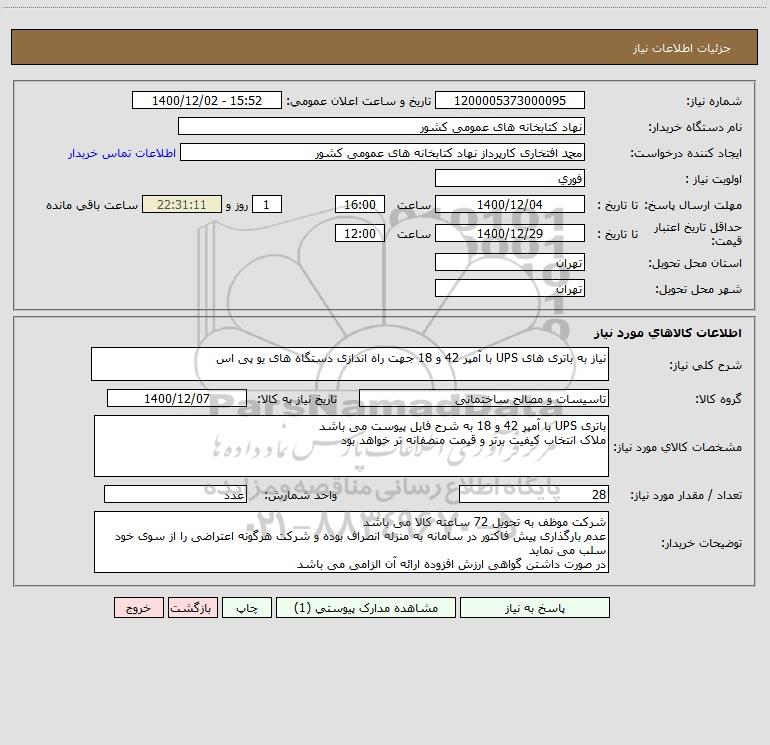
Task: Click priority field showing فوری
Action: click(510, 178)
